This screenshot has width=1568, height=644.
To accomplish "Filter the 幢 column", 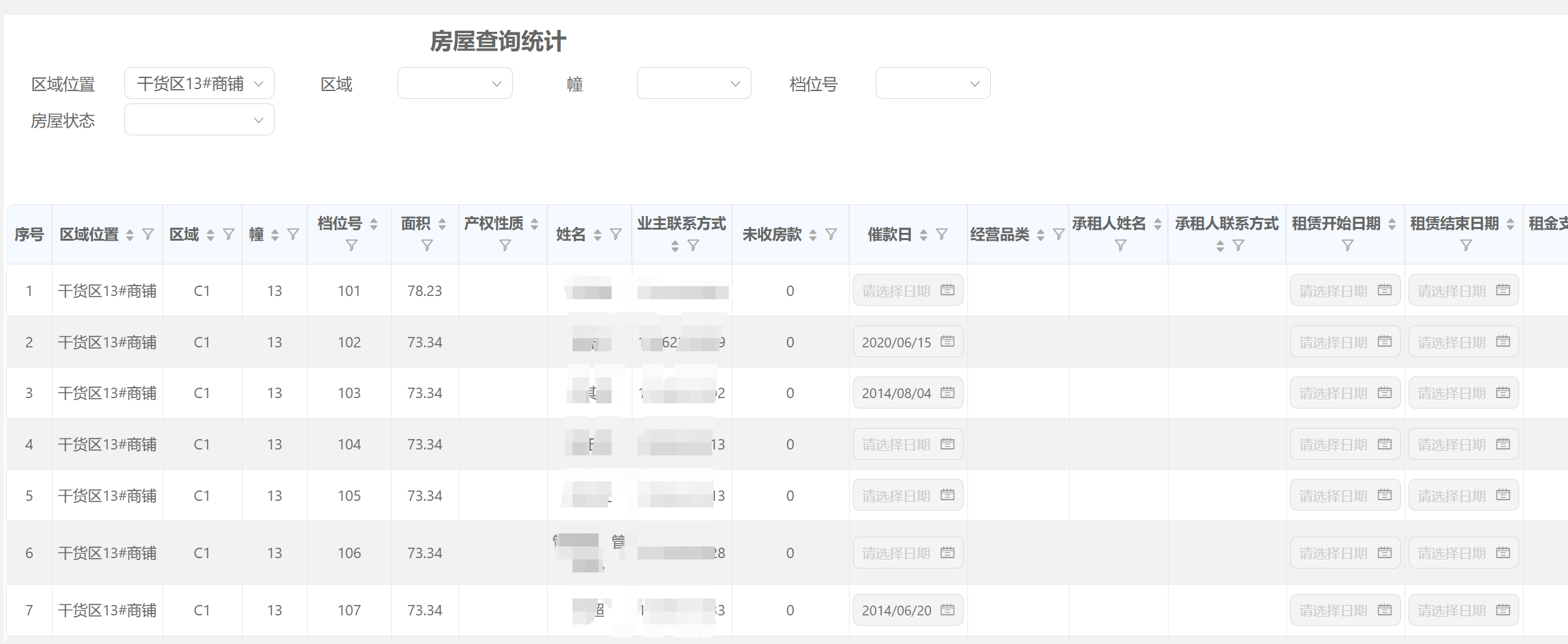I will [x=293, y=234].
